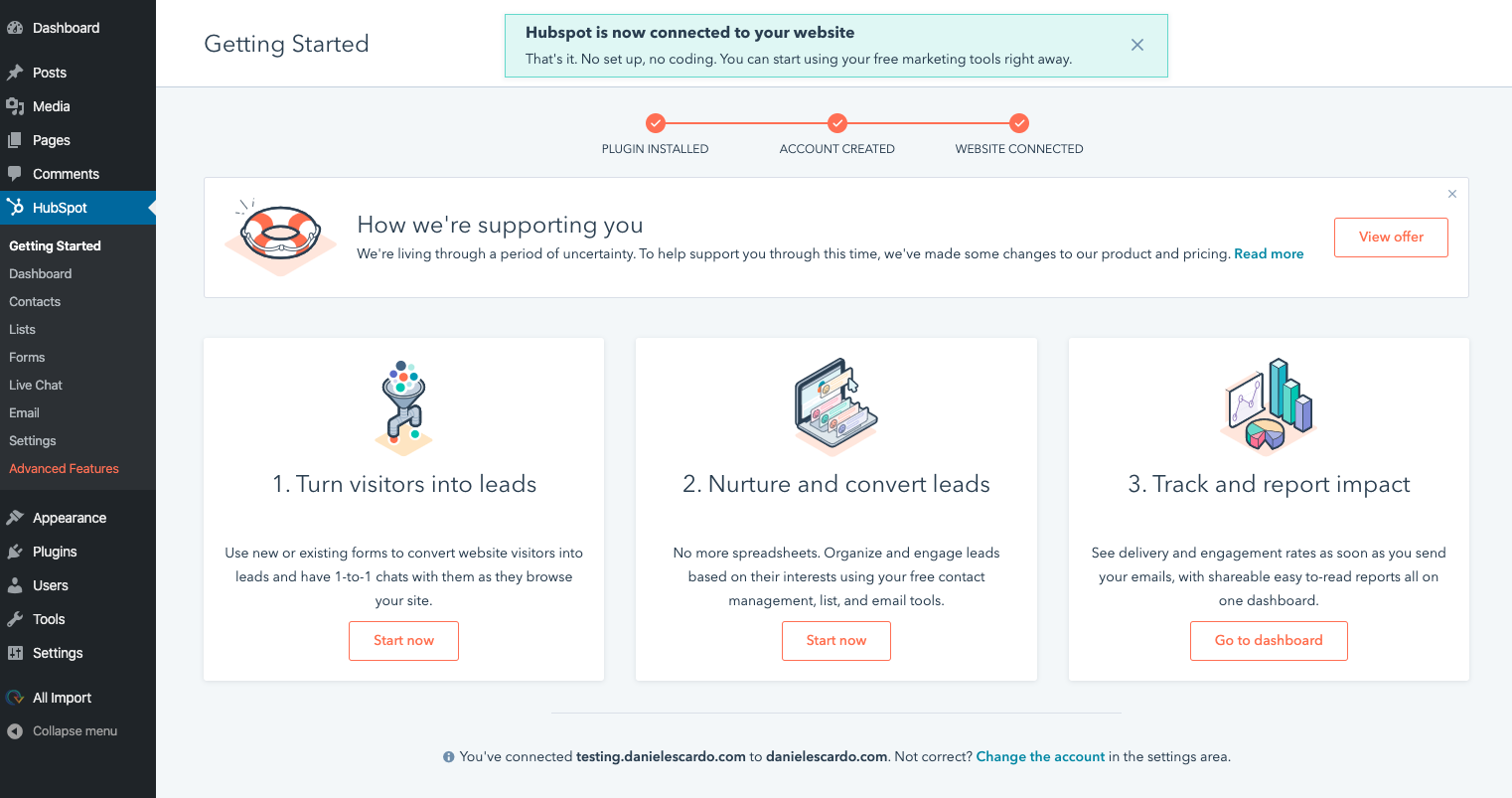Open the Live Chat submenu item
The image size is (1512, 798).
pos(36,385)
